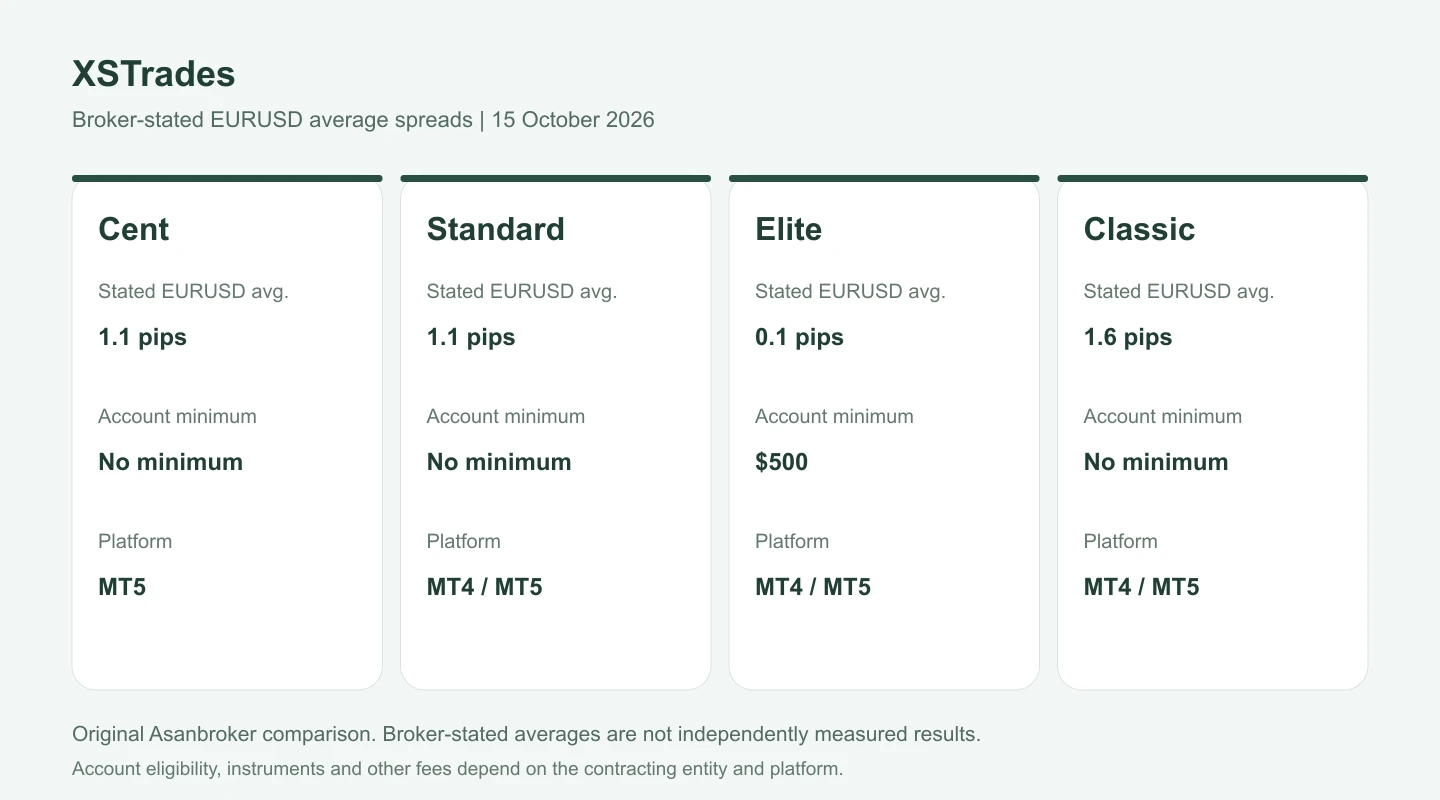Image resolution: width=1440 pixels, height=800 pixels.
Task: Click the $500 account minimum
Action: (782, 462)
